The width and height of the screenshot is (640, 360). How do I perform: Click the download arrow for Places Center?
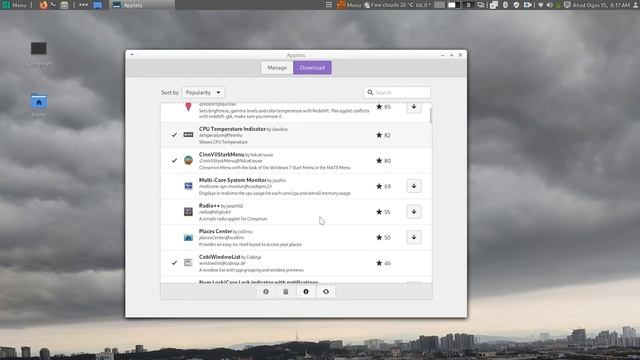(x=413, y=237)
